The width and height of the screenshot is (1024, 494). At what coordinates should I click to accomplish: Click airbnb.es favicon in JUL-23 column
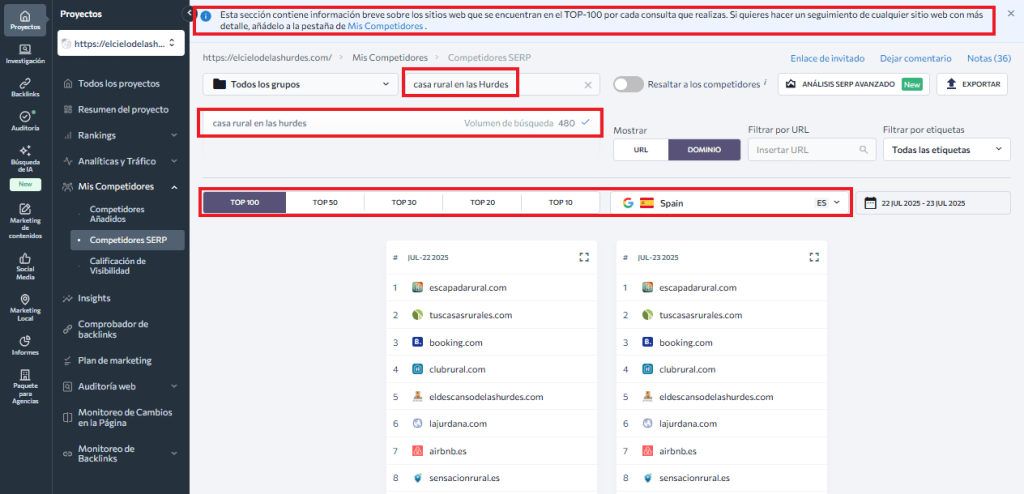[x=648, y=451]
